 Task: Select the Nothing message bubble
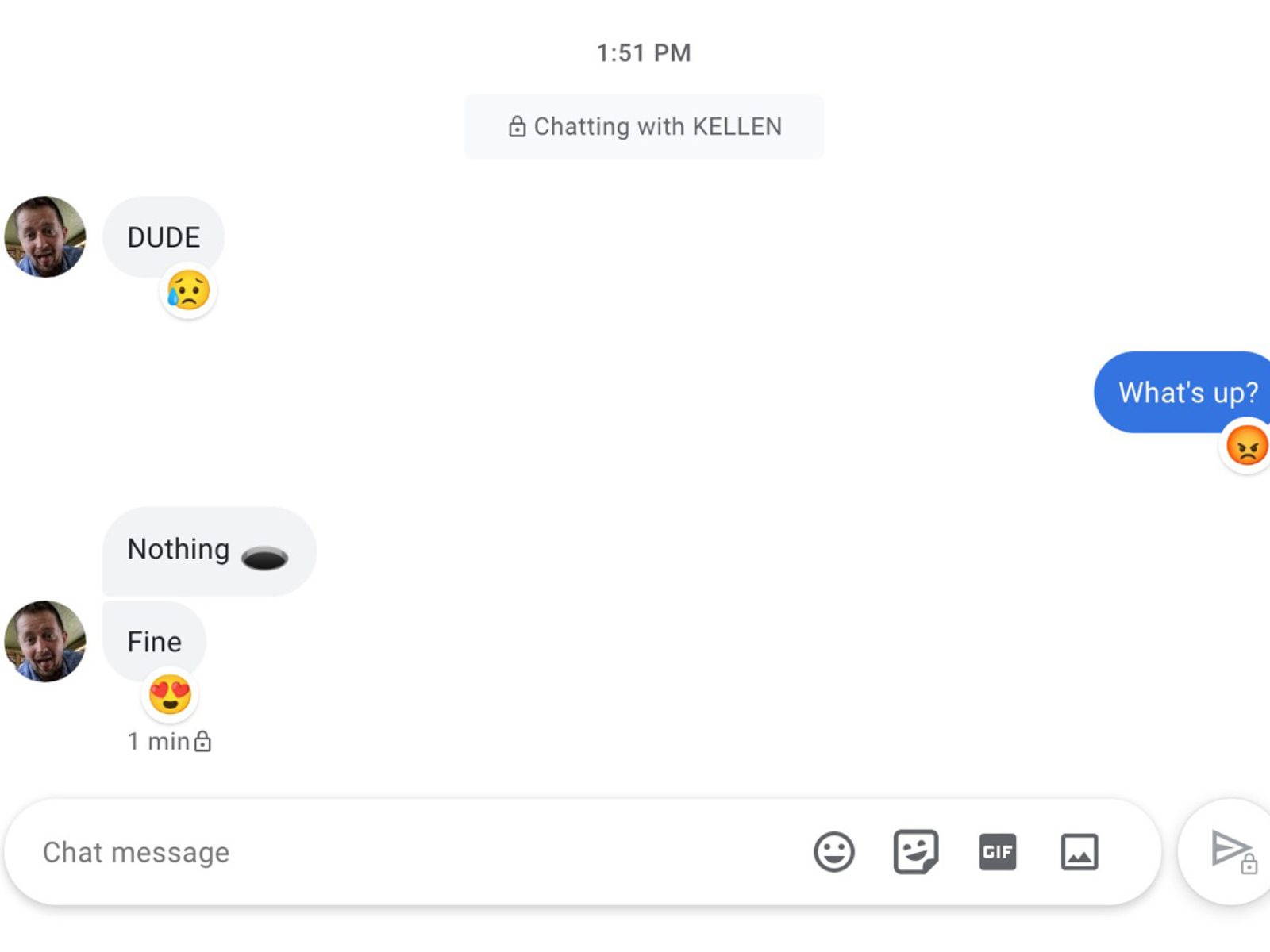pos(208,551)
